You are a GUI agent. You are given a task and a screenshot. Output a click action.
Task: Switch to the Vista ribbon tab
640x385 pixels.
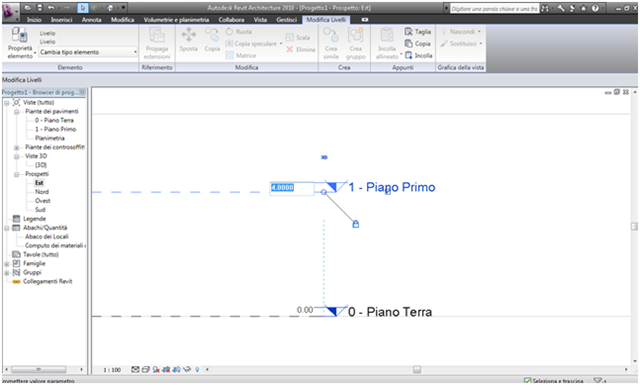click(x=260, y=20)
